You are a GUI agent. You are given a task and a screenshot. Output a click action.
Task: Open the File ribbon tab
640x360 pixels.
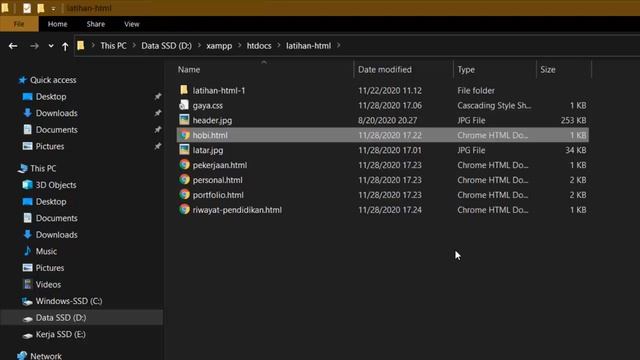point(19,24)
